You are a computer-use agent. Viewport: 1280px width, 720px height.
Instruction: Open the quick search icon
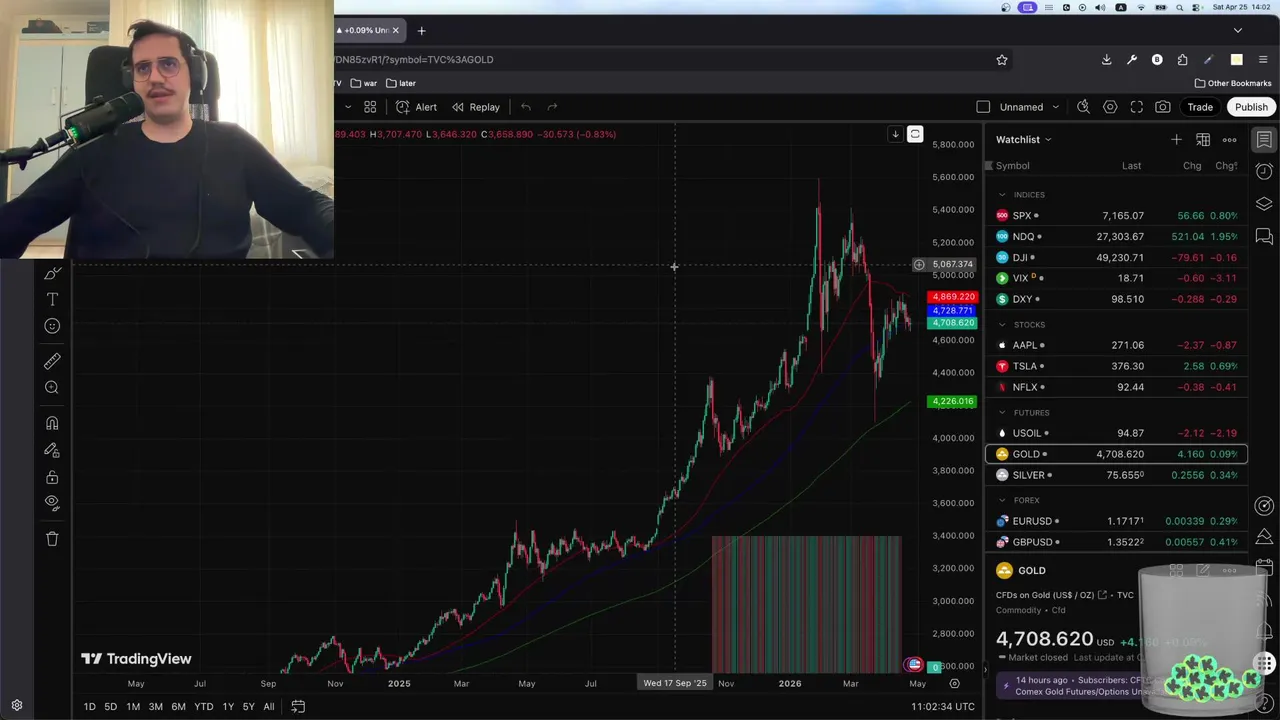pos(1083,107)
